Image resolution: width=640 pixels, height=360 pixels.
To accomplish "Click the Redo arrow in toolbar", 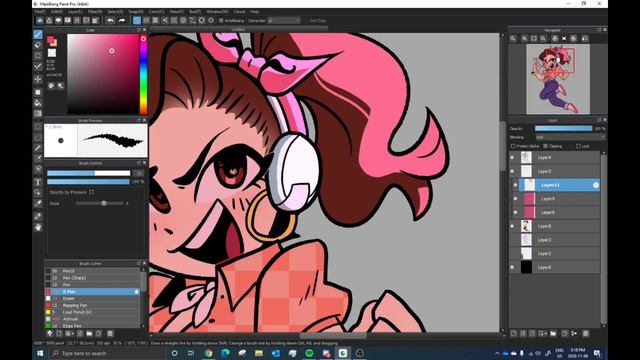I will pyautogui.click(x=122, y=20).
